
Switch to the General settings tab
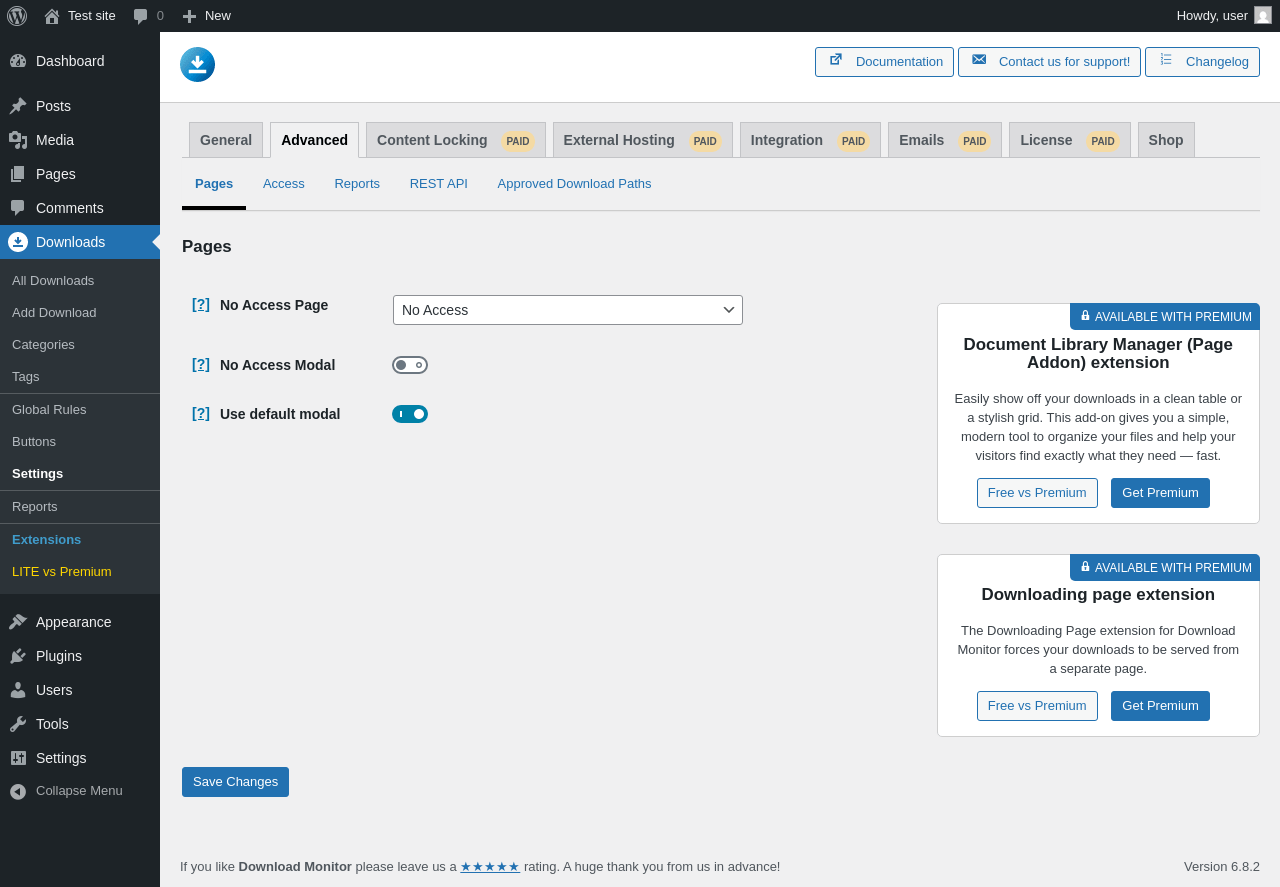226,140
